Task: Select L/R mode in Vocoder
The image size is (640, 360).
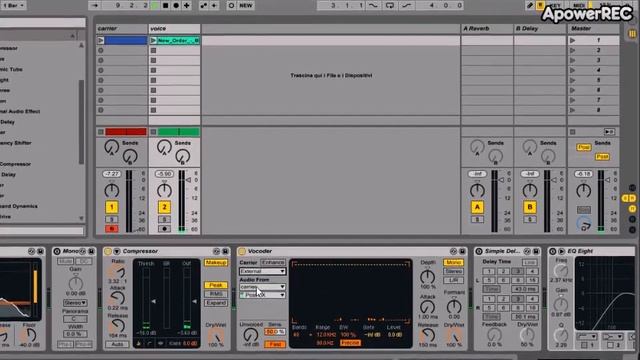Action: pos(453,280)
